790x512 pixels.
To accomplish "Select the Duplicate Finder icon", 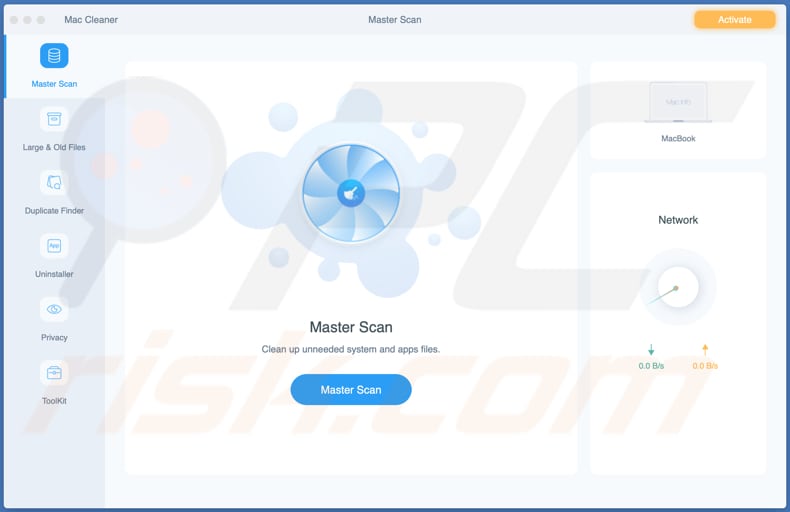I will coord(54,182).
